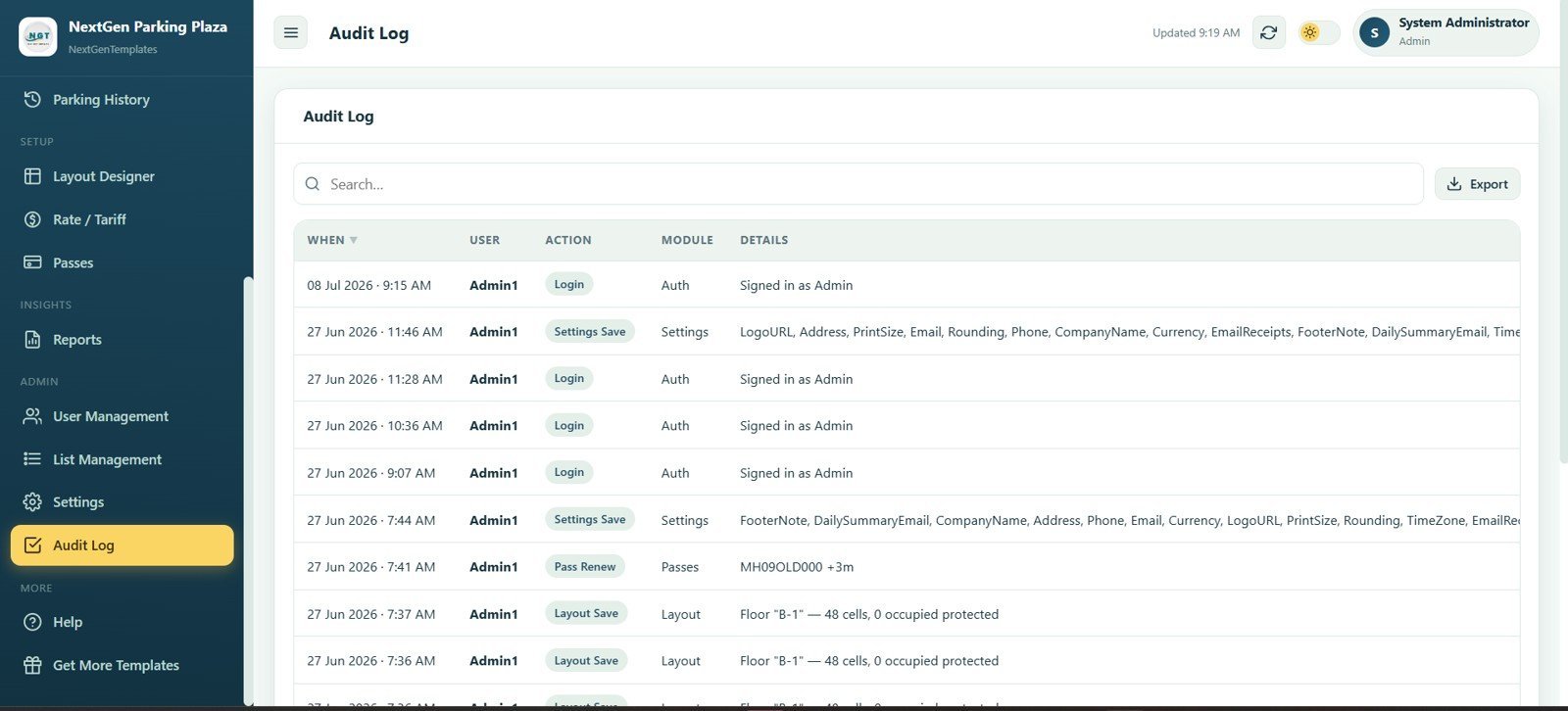The width and height of the screenshot is (1568, 711).
Task: Switch the light/dark theme toggle
Action: (x=1319, y=32)
